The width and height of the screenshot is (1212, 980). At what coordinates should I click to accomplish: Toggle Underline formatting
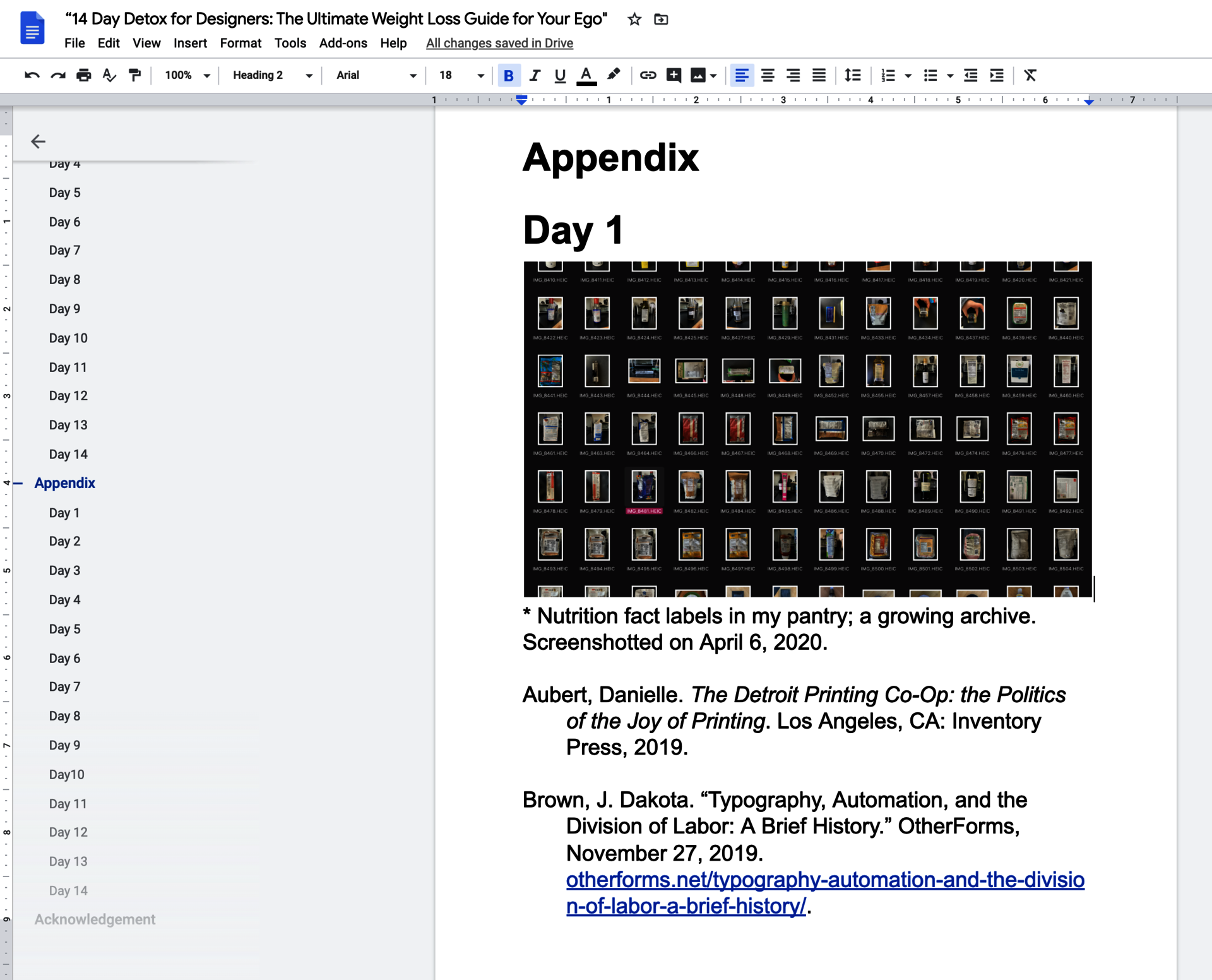click(560, 76)
